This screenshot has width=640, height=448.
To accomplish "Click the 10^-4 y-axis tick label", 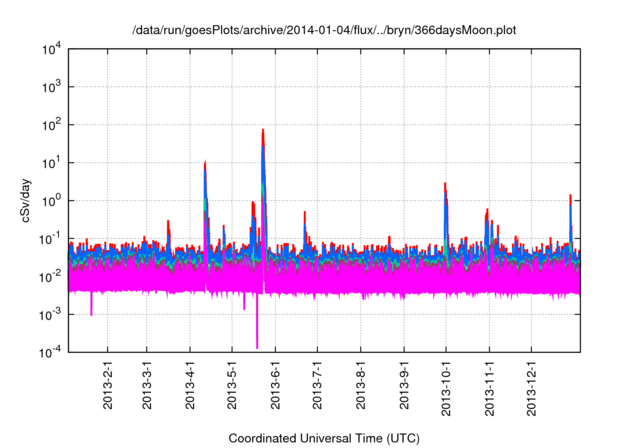I will [50, 351].
